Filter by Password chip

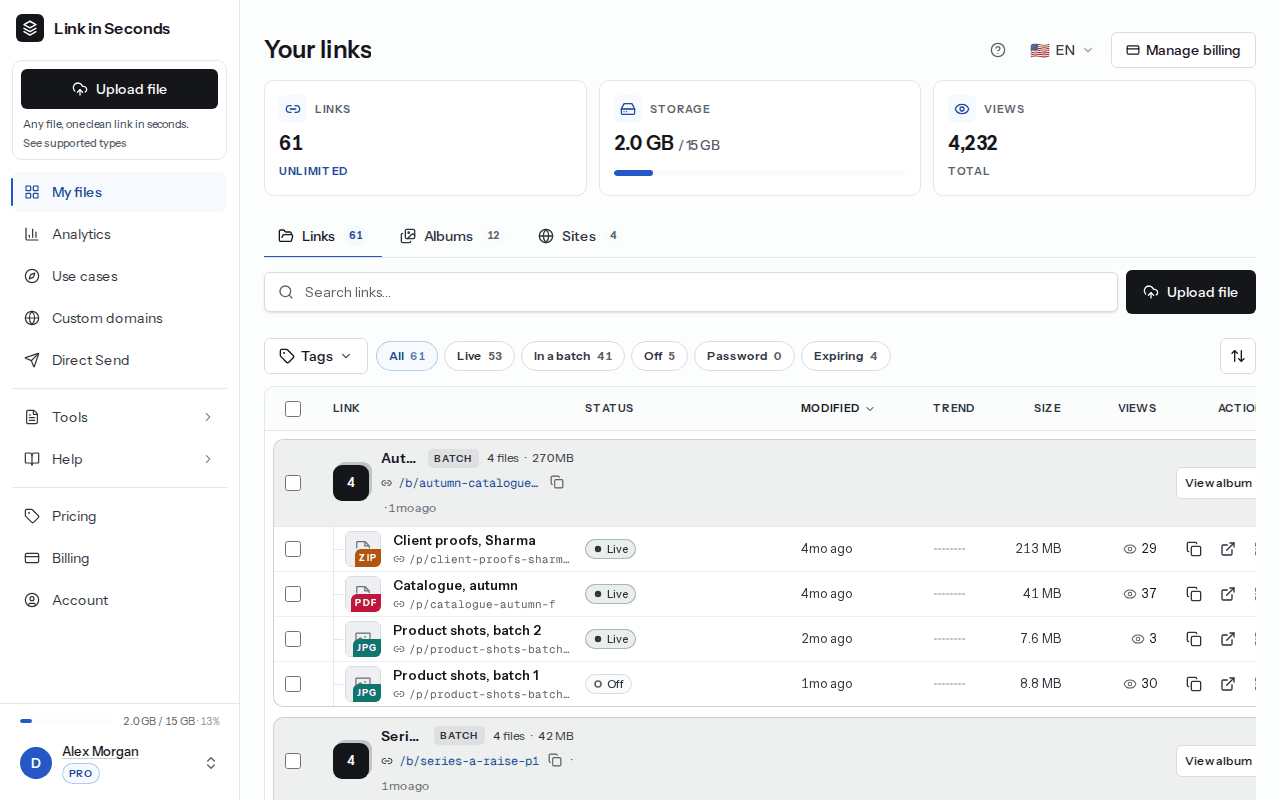tap(744, 356)
